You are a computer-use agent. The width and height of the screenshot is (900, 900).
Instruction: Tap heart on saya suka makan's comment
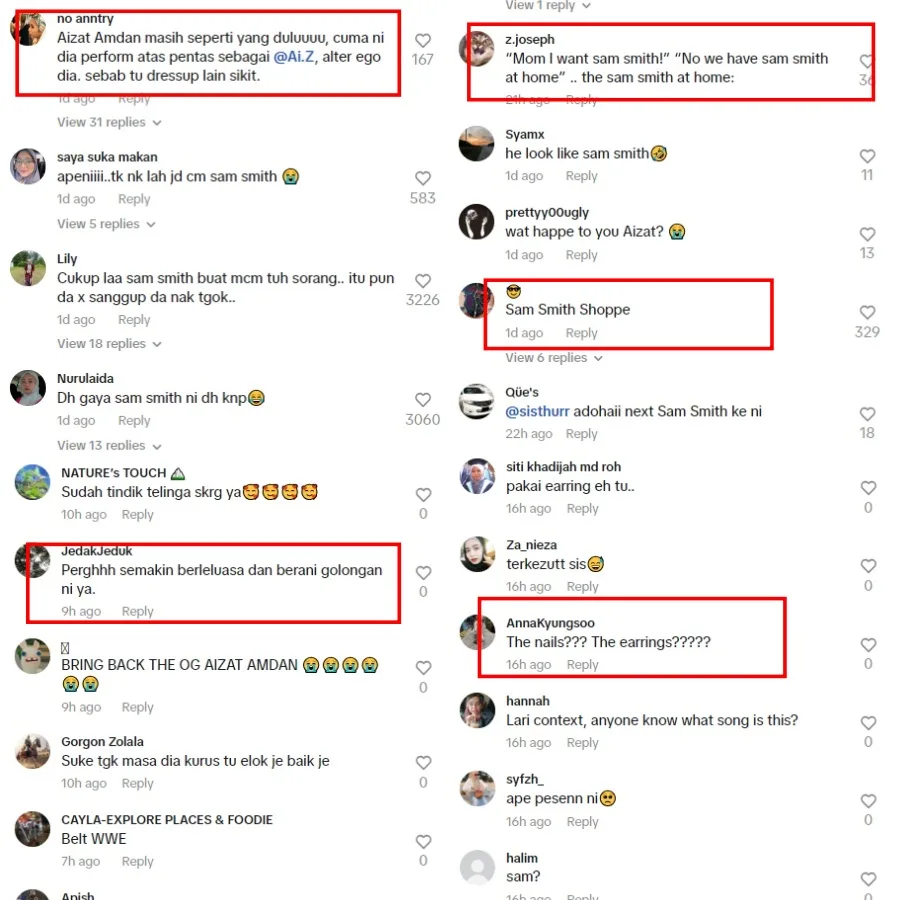(x=423, y=179)
